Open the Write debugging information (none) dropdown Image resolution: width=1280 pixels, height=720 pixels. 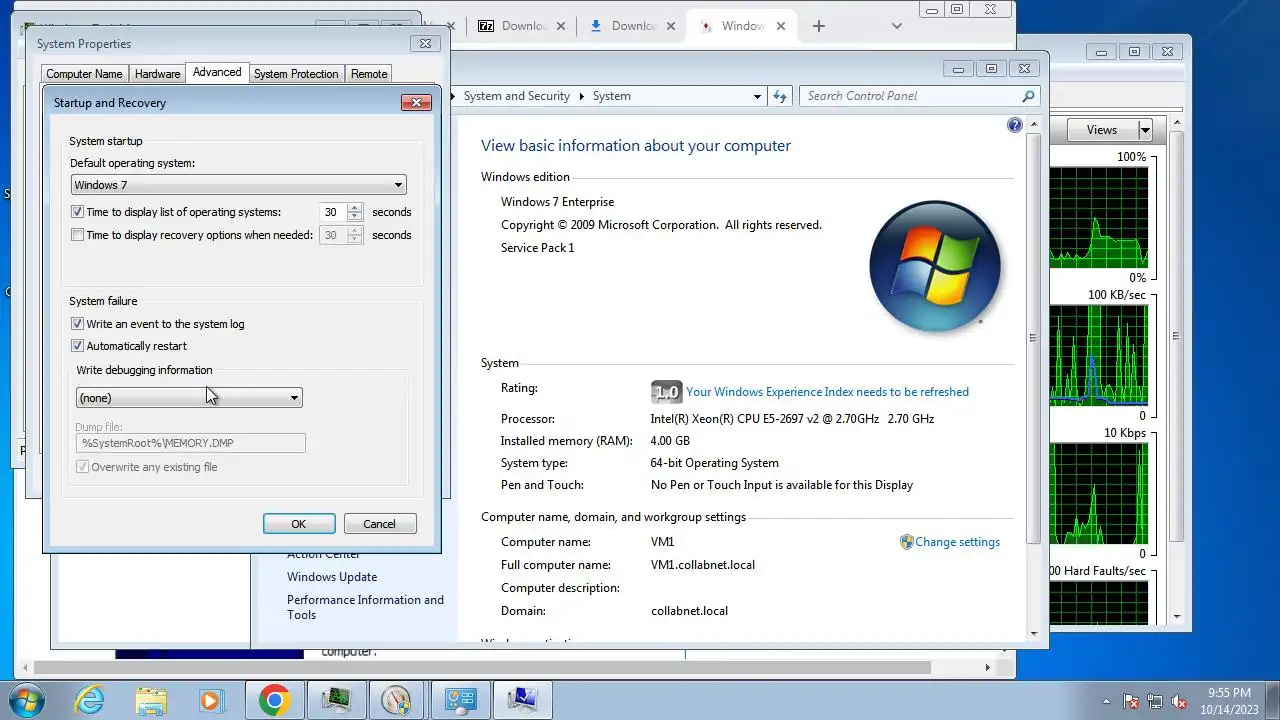pos(189,398)
